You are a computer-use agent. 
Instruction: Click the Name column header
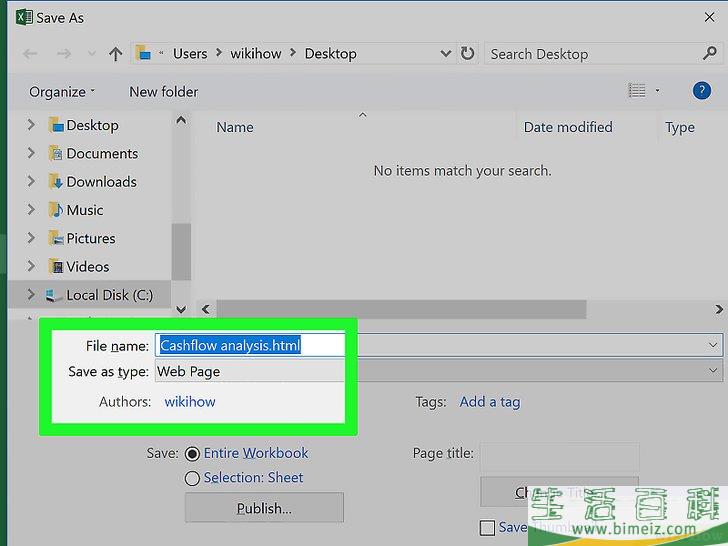[235, 127]
